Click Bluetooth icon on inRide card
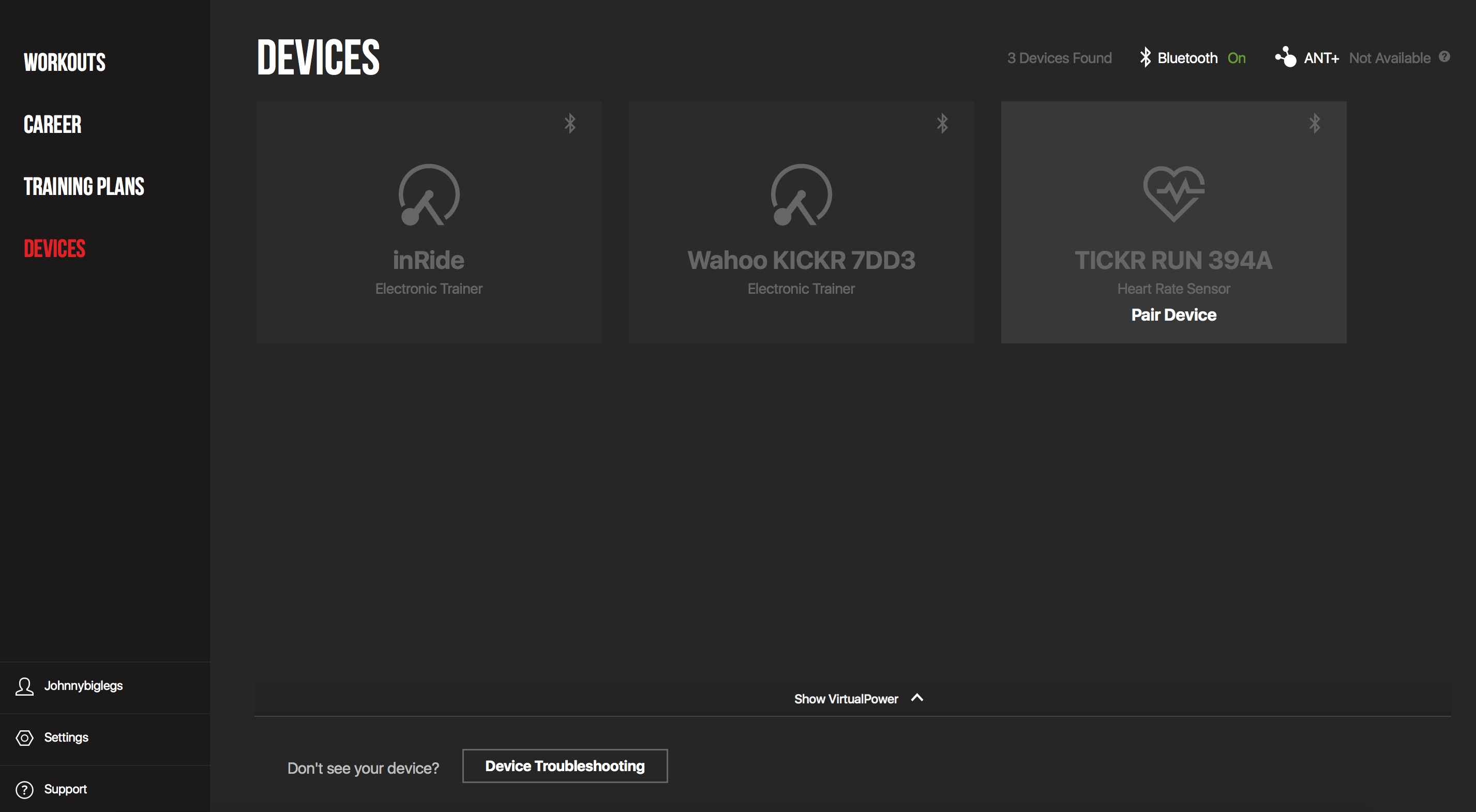The image size is (1476, 812). coord(569,123)
